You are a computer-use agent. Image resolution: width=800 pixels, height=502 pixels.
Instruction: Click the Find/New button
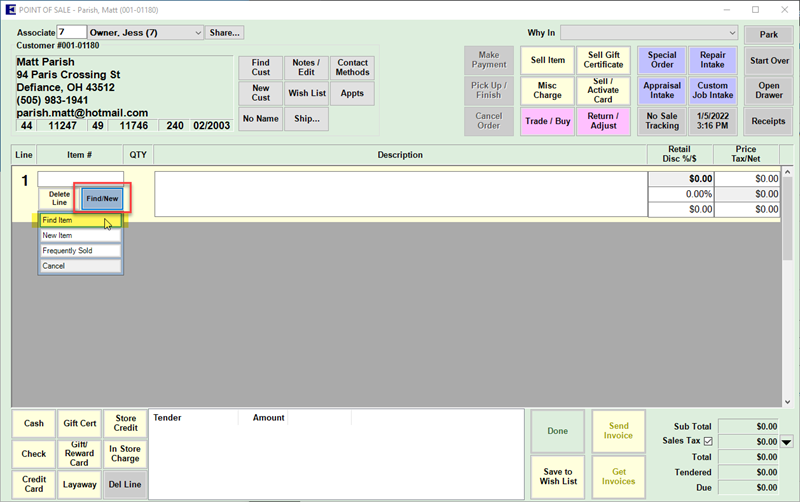click(x=102, y=199)
